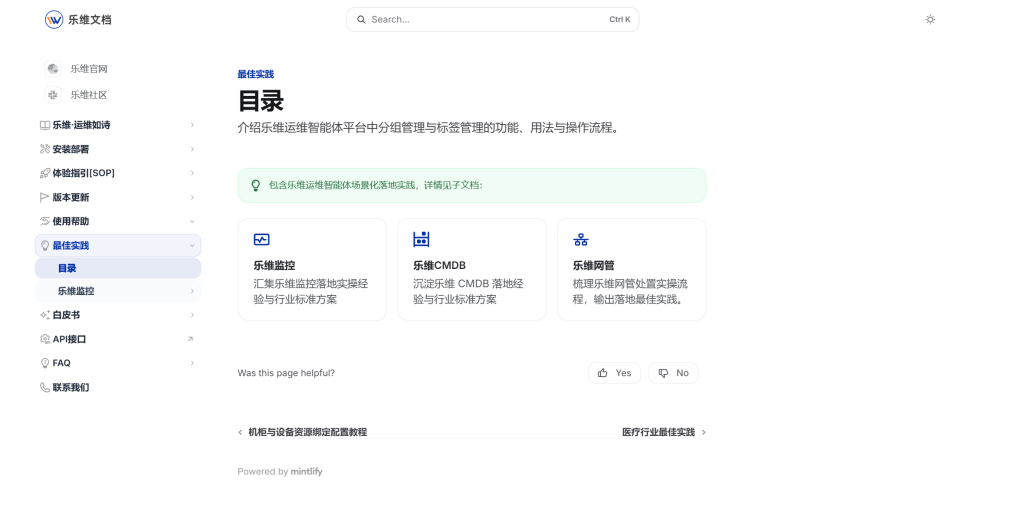Click the 乐维官网 globe icon
Viewport: 1024px width, 518px height.
[x=53, y=69]
